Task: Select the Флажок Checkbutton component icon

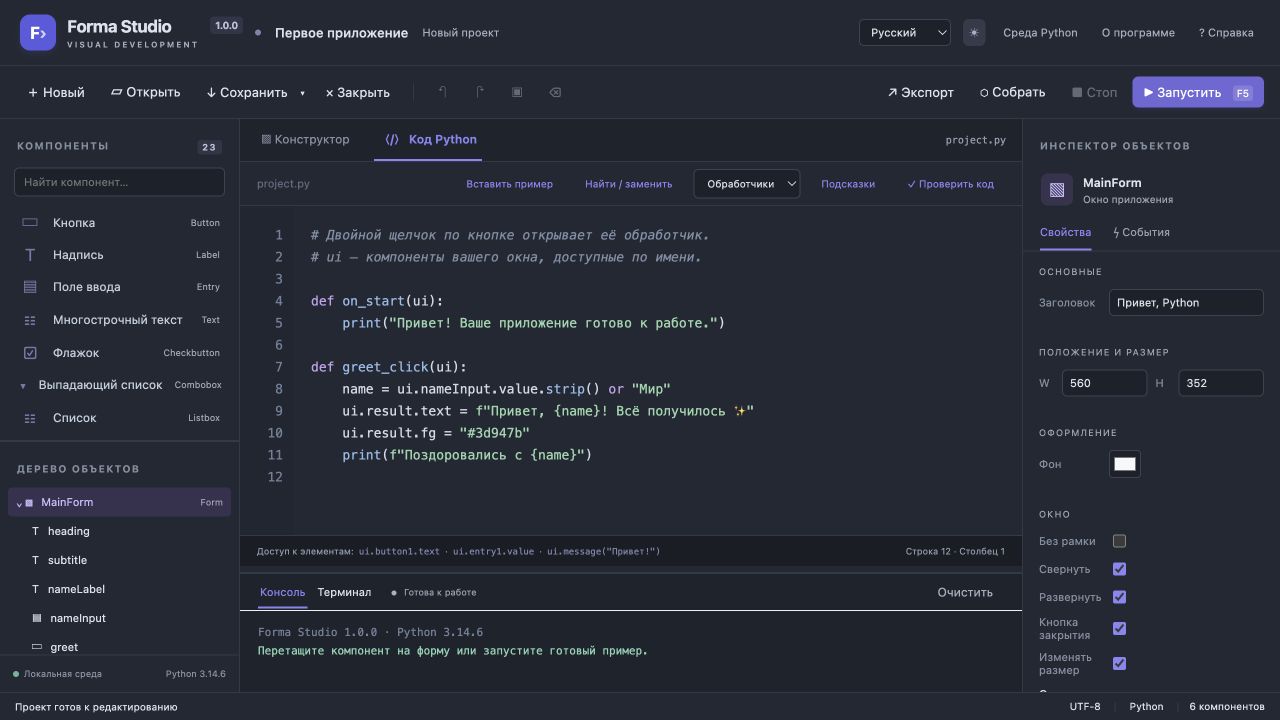Action: tap(30, 353)
